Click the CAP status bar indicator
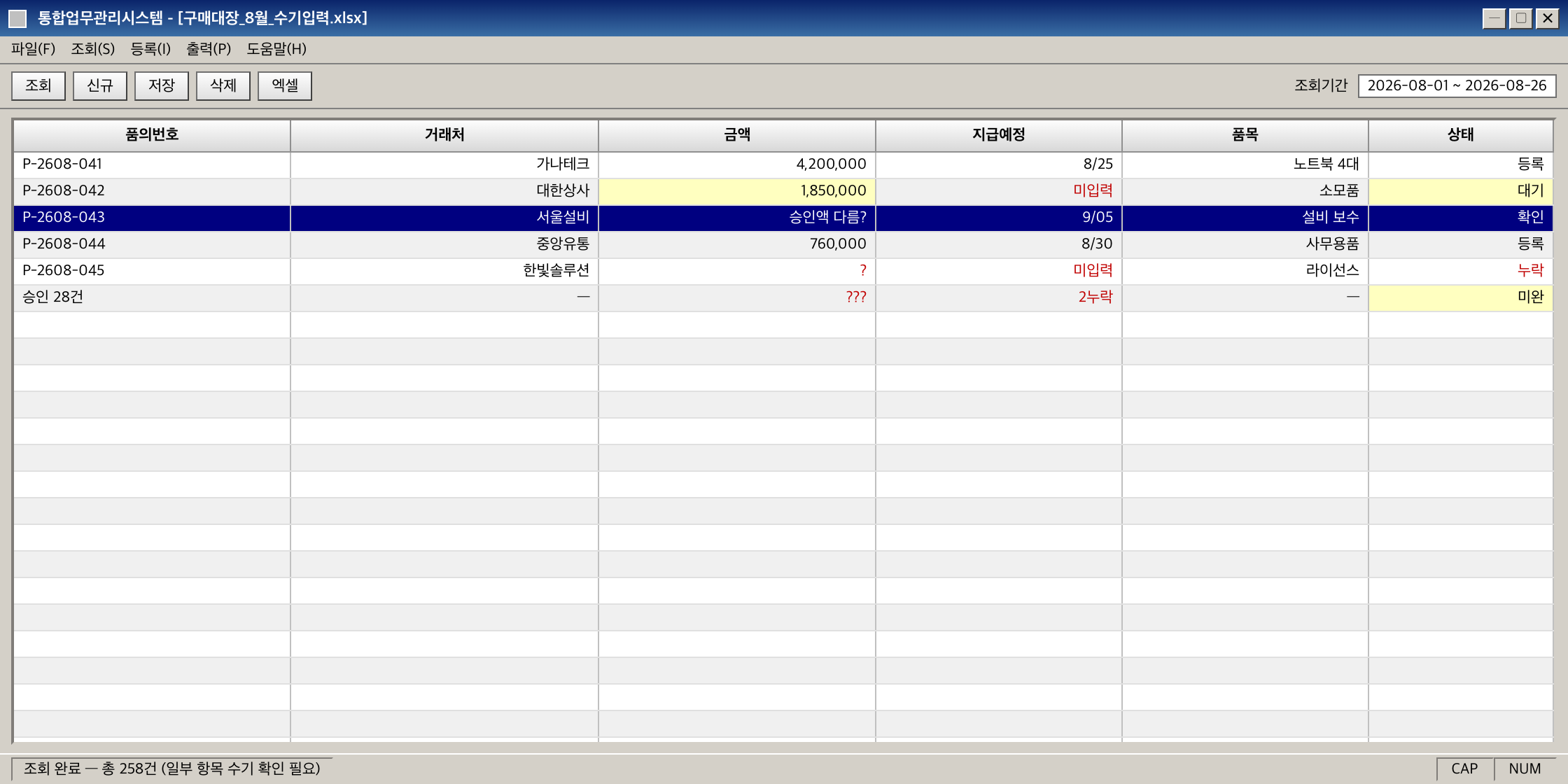 point(1464,769)
